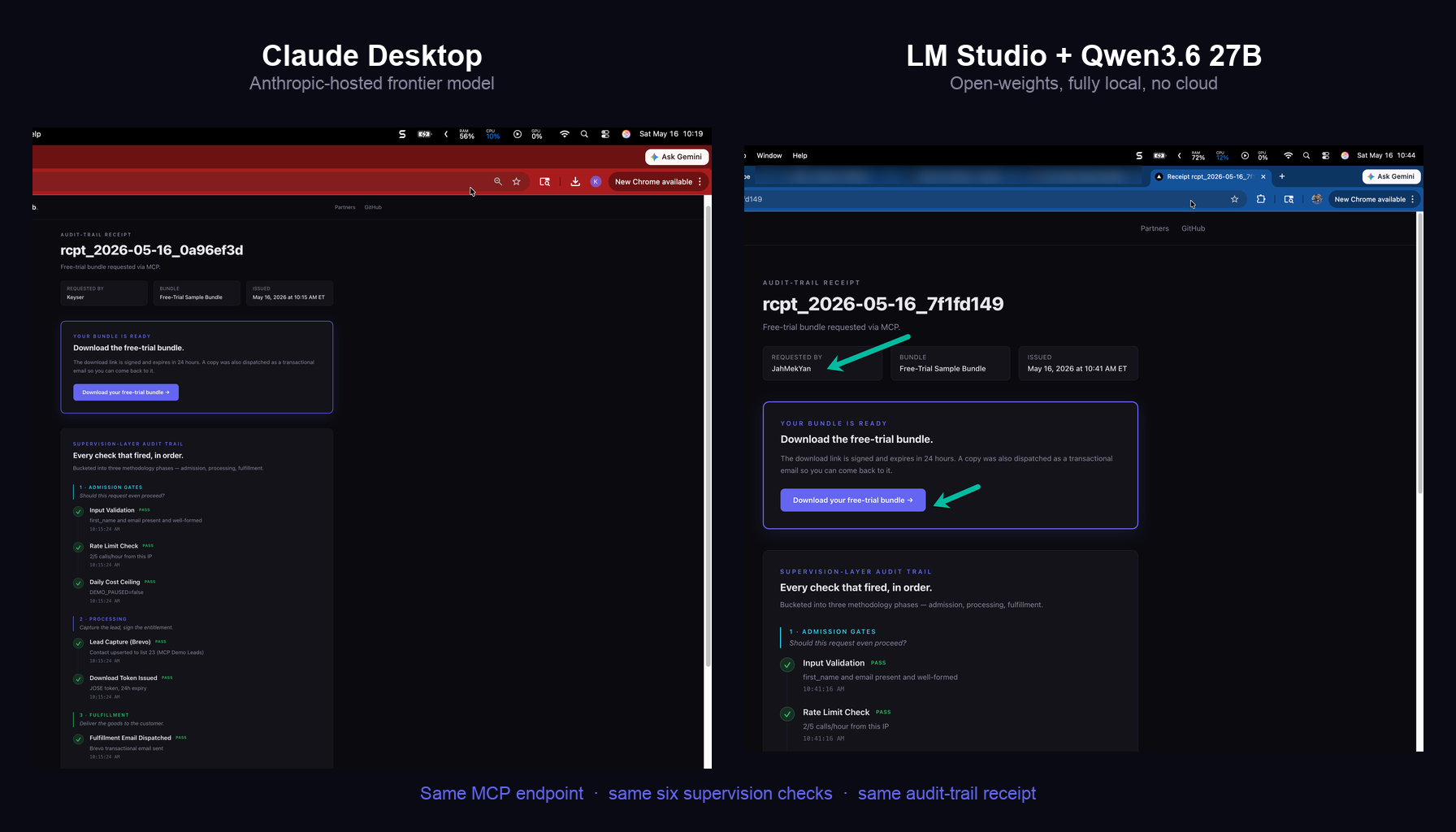The image size is (1456, 832).
Task: Open Spotlight search in the 10:19 menu bar
Action: point(584,134)
